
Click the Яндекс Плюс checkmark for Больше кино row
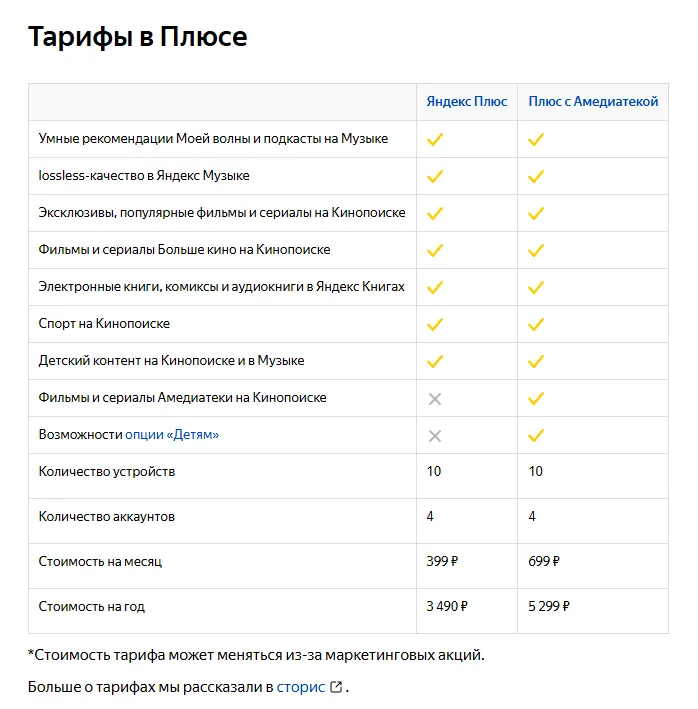(x=435, y=251)
